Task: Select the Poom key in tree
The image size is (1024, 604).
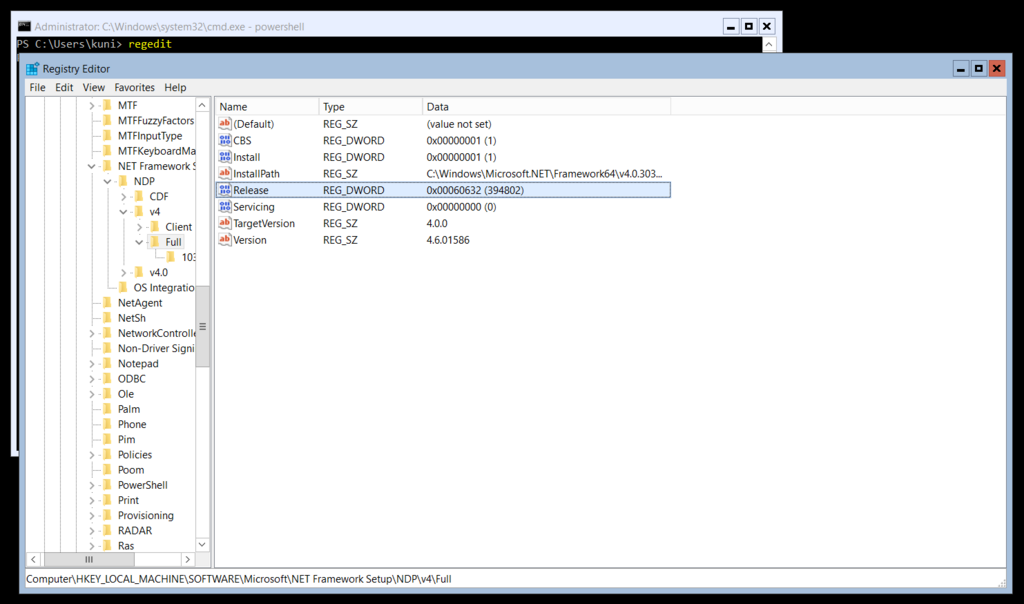Action: coord(131,469)
